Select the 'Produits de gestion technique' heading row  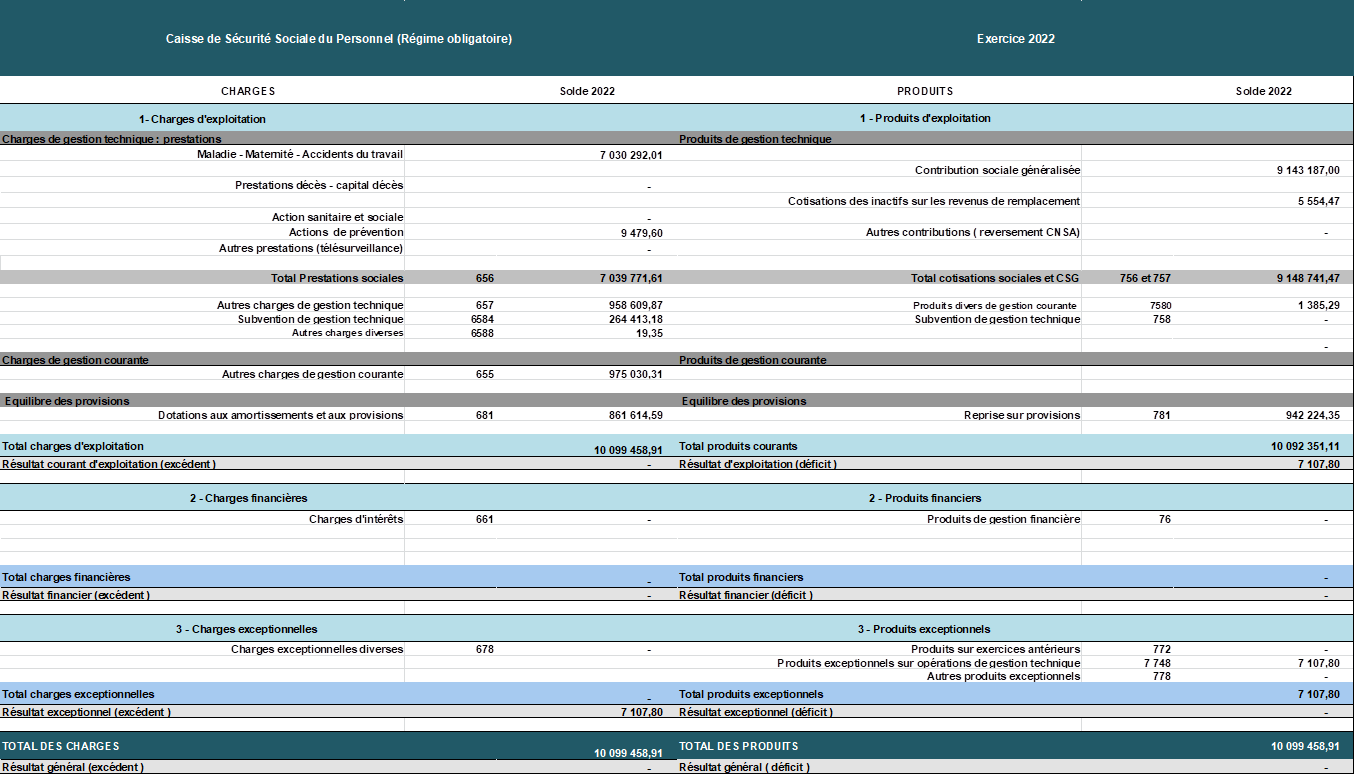click(x=755, y=139)
